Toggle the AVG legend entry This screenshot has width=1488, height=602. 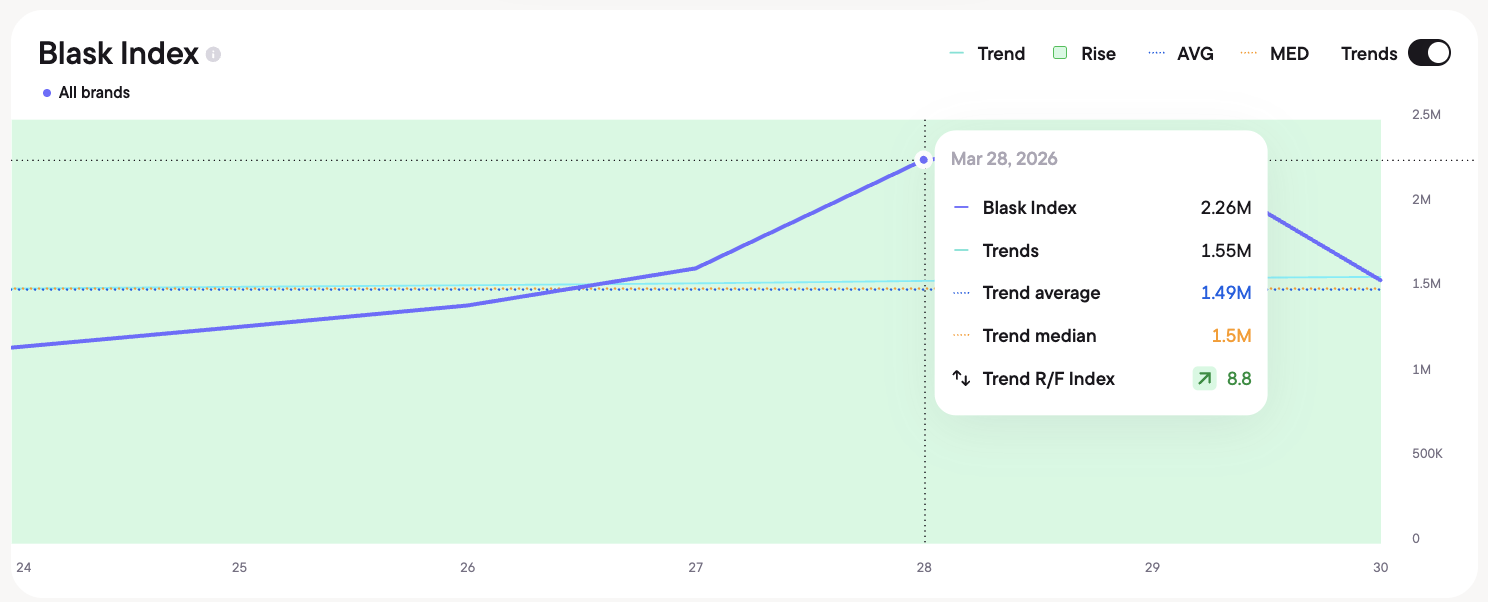point(1182,54)
